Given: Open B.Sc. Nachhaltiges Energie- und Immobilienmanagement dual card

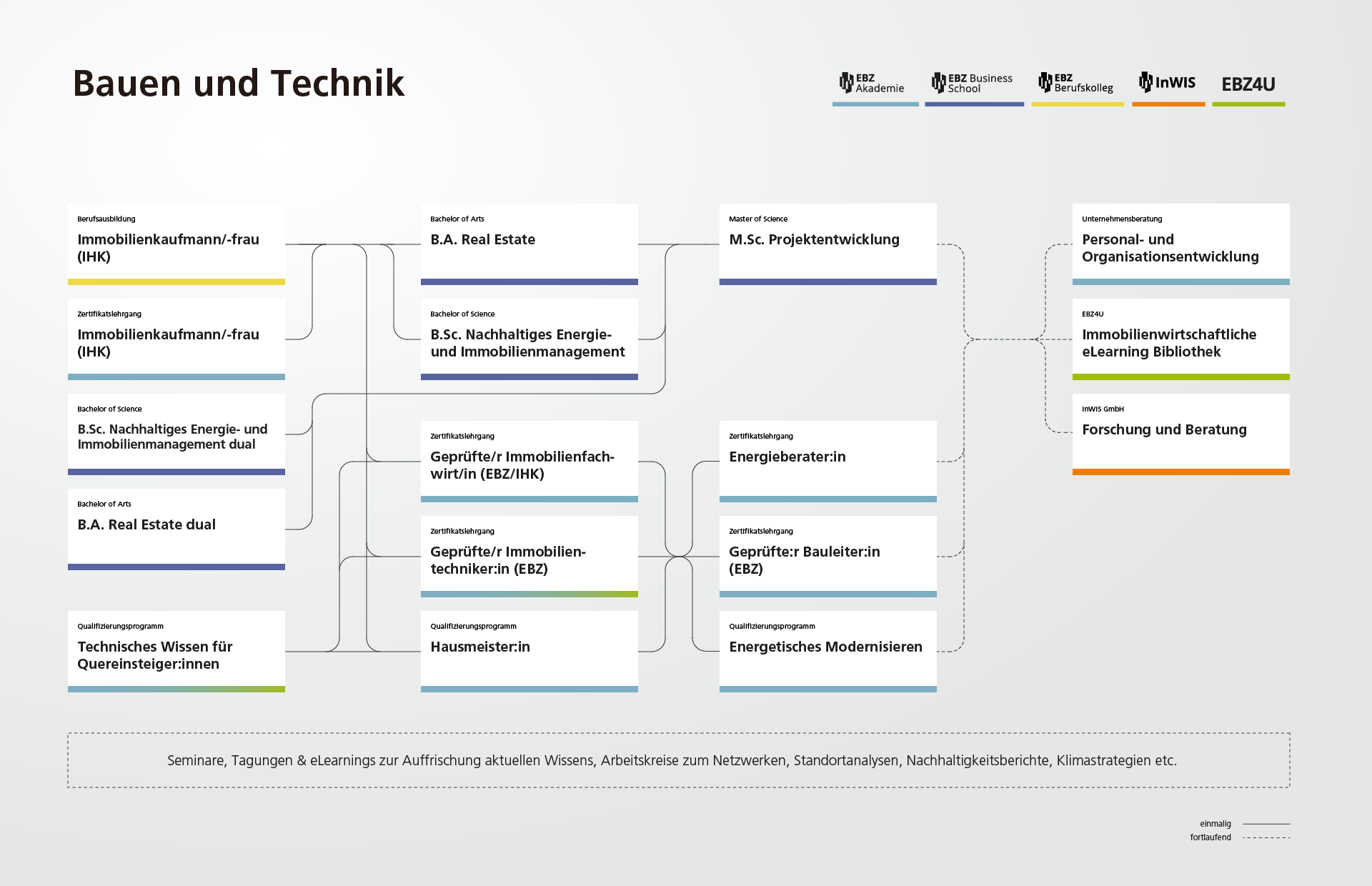Looking at the screenshot, I should point(177,434).
